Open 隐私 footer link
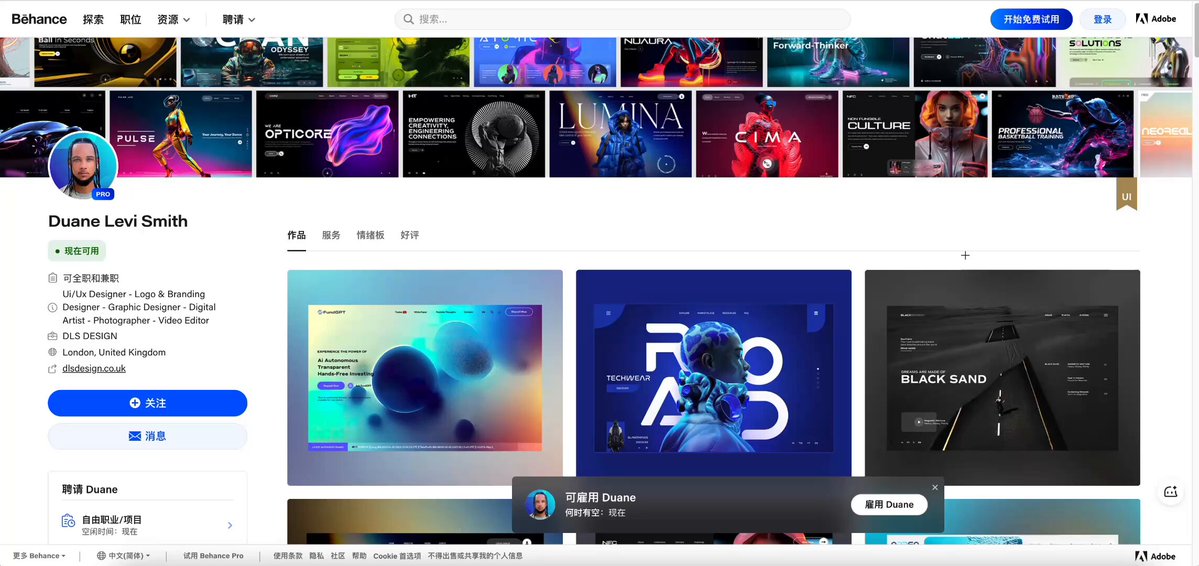Viewport: 1199px width, 566px height. click(x=317, y=556)
